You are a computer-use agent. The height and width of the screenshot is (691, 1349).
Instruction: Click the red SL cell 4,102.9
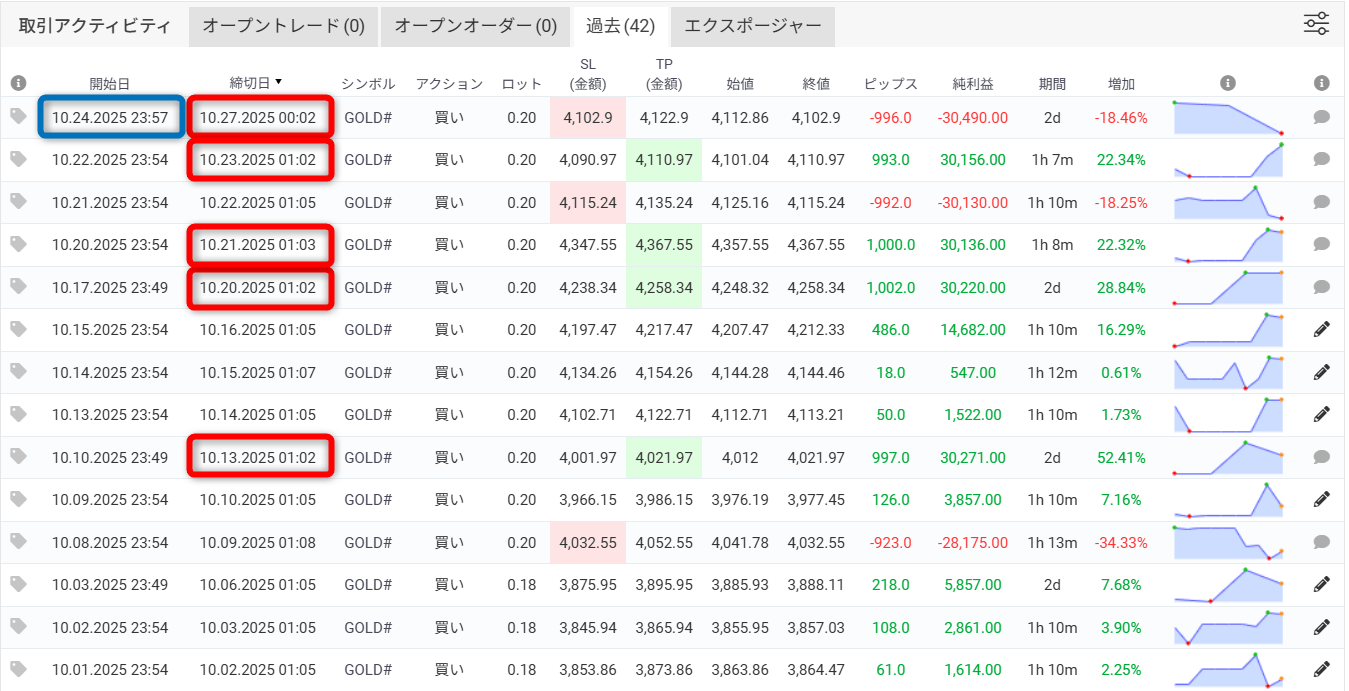(587, 118)
